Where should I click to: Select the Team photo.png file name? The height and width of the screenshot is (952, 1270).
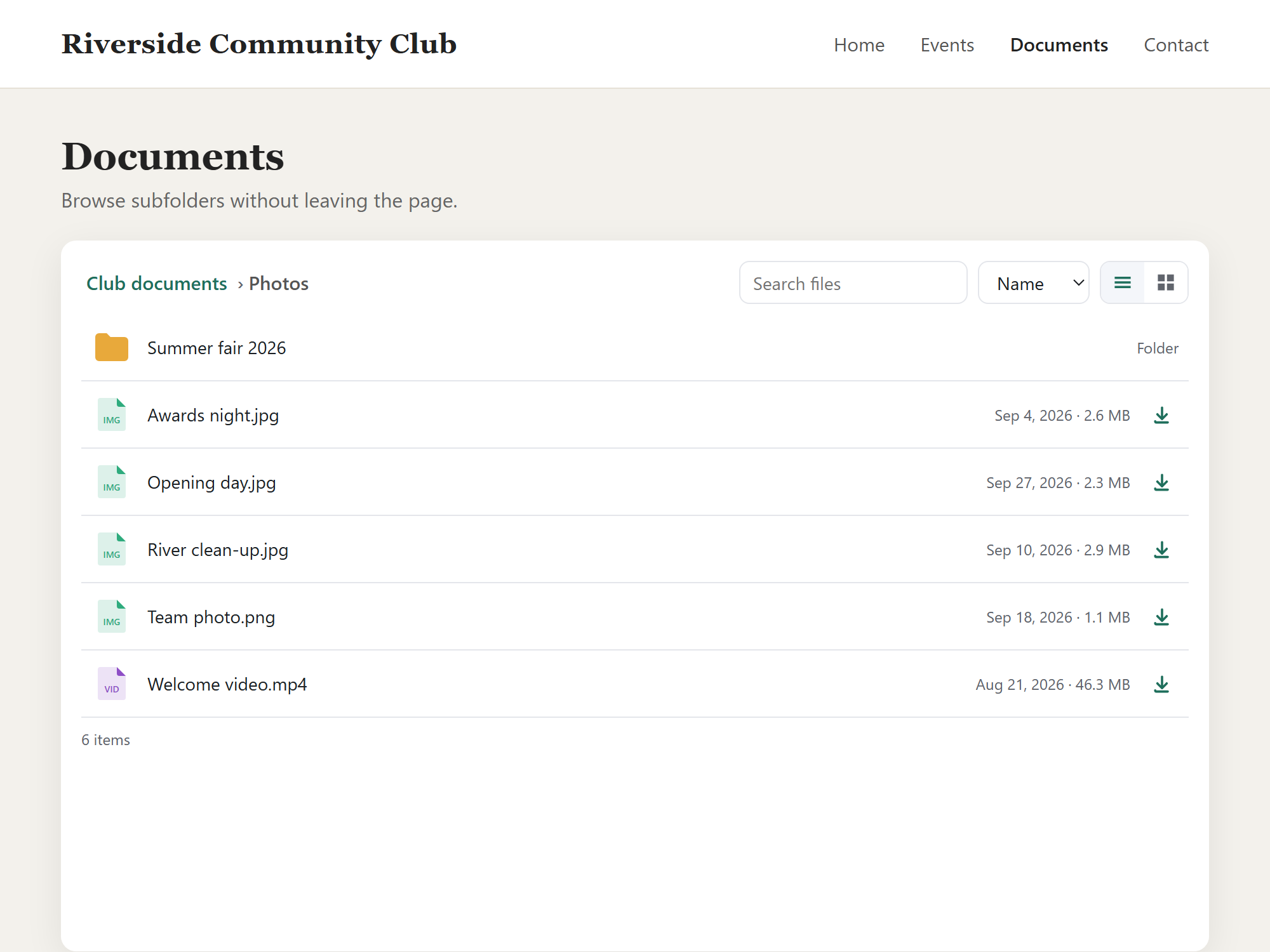pyautogui.click(x=211, y=618)
